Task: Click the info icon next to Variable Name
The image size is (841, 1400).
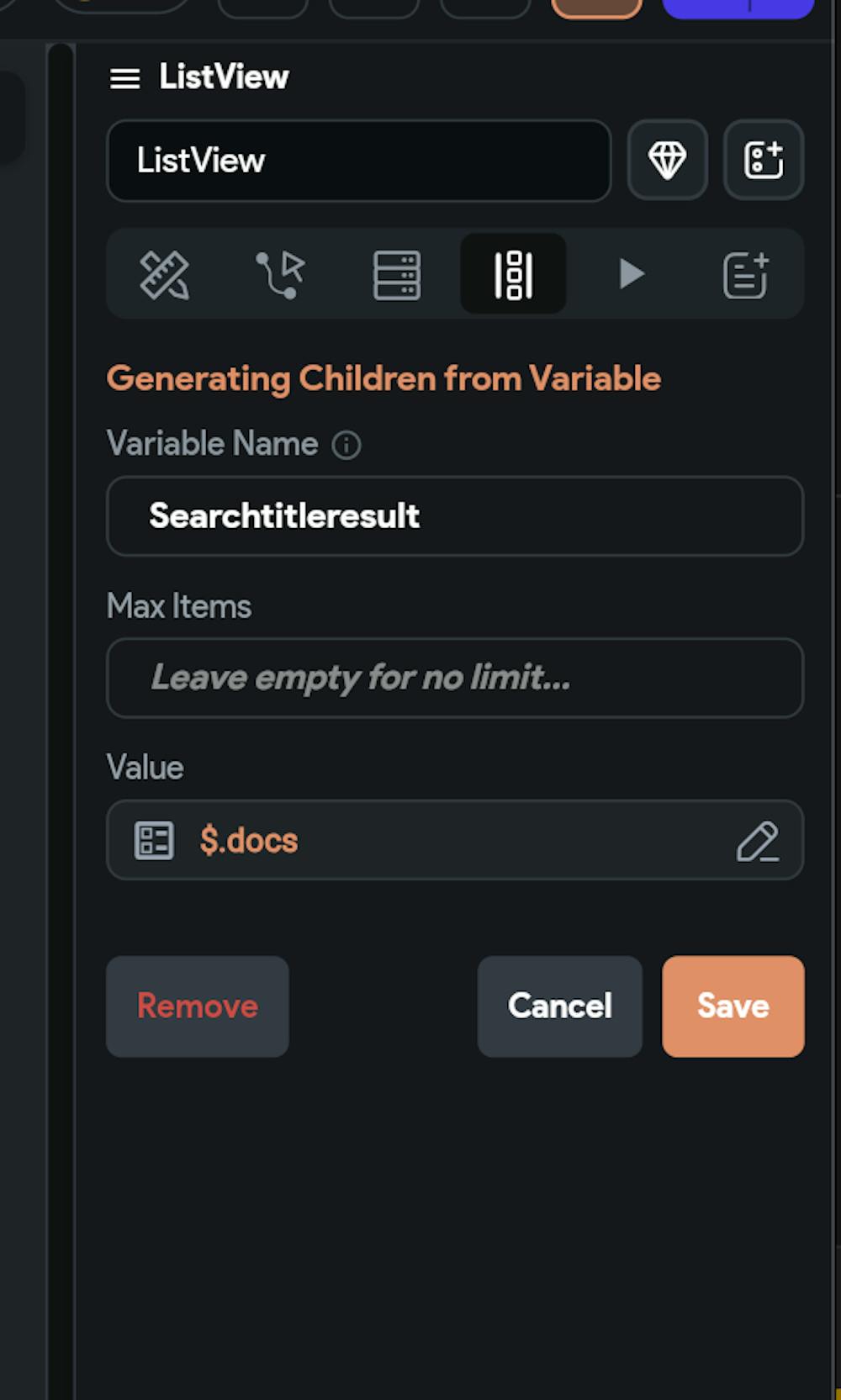Action: tap(346, 445)
